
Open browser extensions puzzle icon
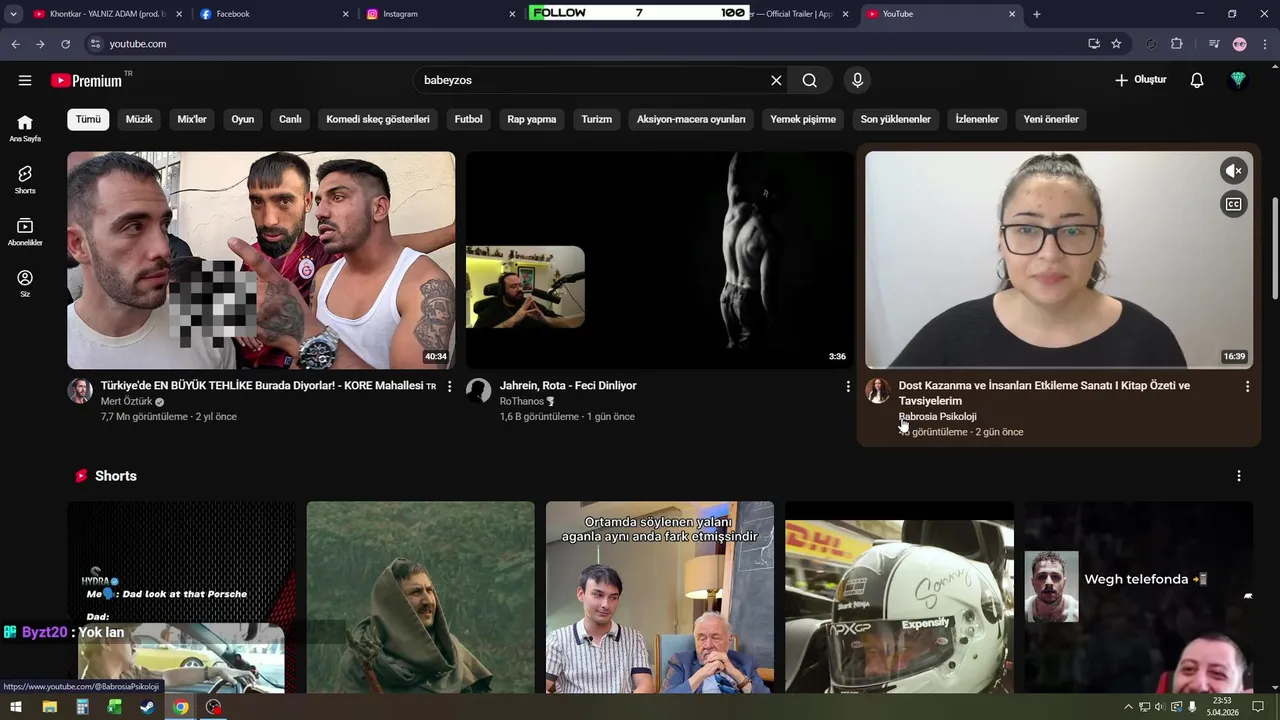[x=1177, y=44]
